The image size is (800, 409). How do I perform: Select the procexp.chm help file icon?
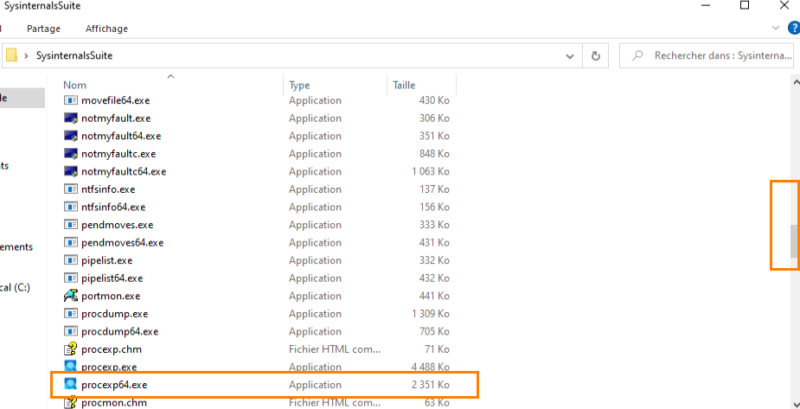pyautogui.click(x=70, y=349)
